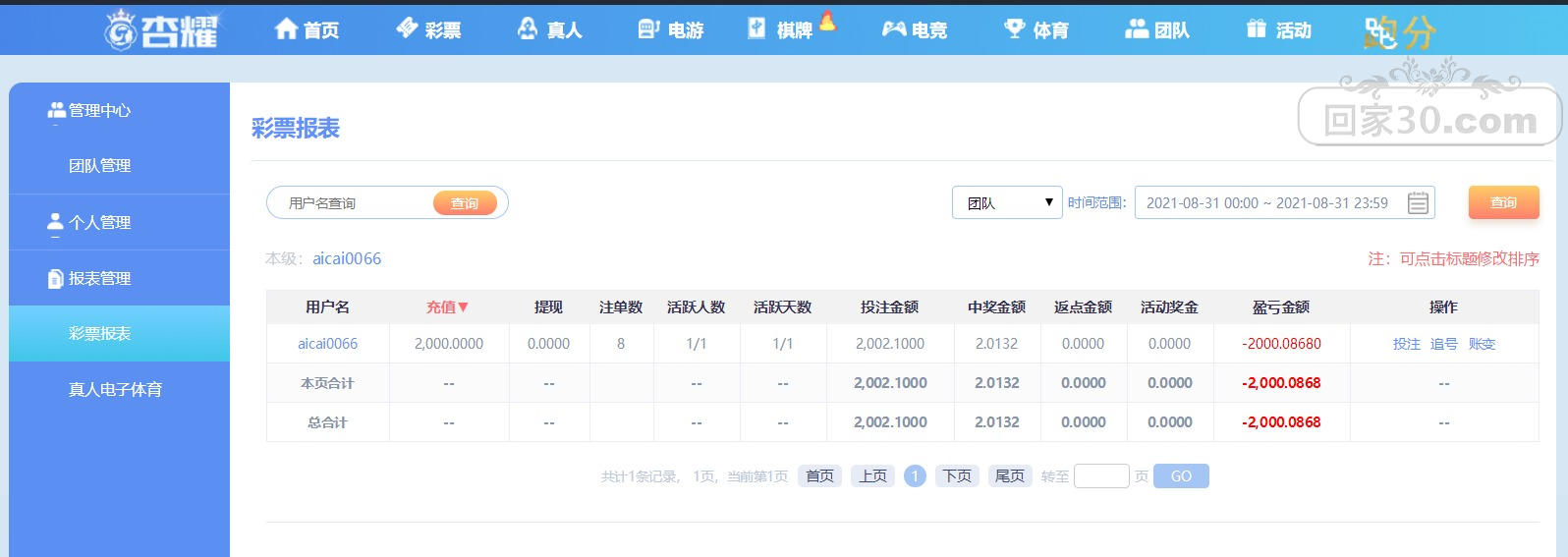
Task: Open aicai0066 username link in table row
Action: point(327,344)
